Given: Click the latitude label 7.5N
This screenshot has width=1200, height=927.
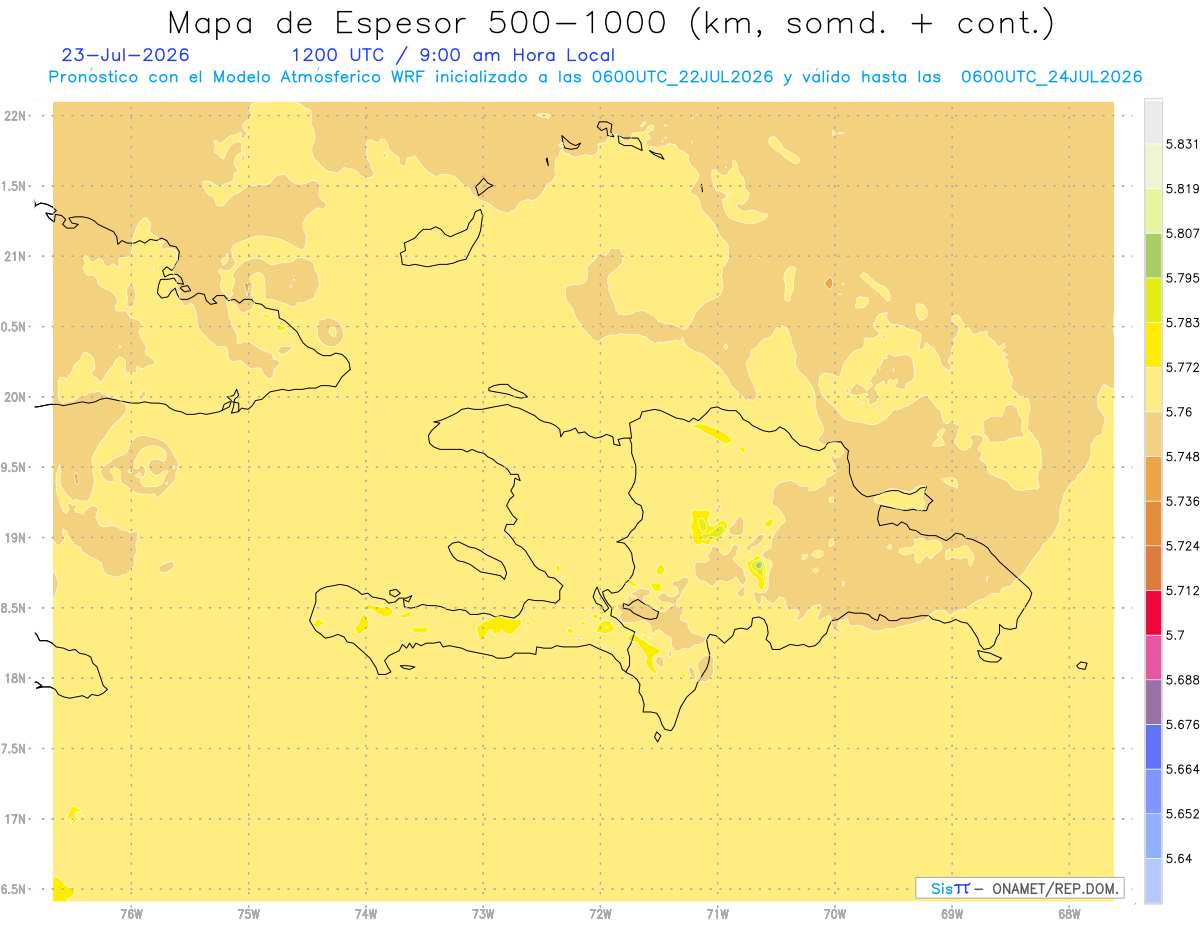Looking at the screenshot, I should coord(14,749).
